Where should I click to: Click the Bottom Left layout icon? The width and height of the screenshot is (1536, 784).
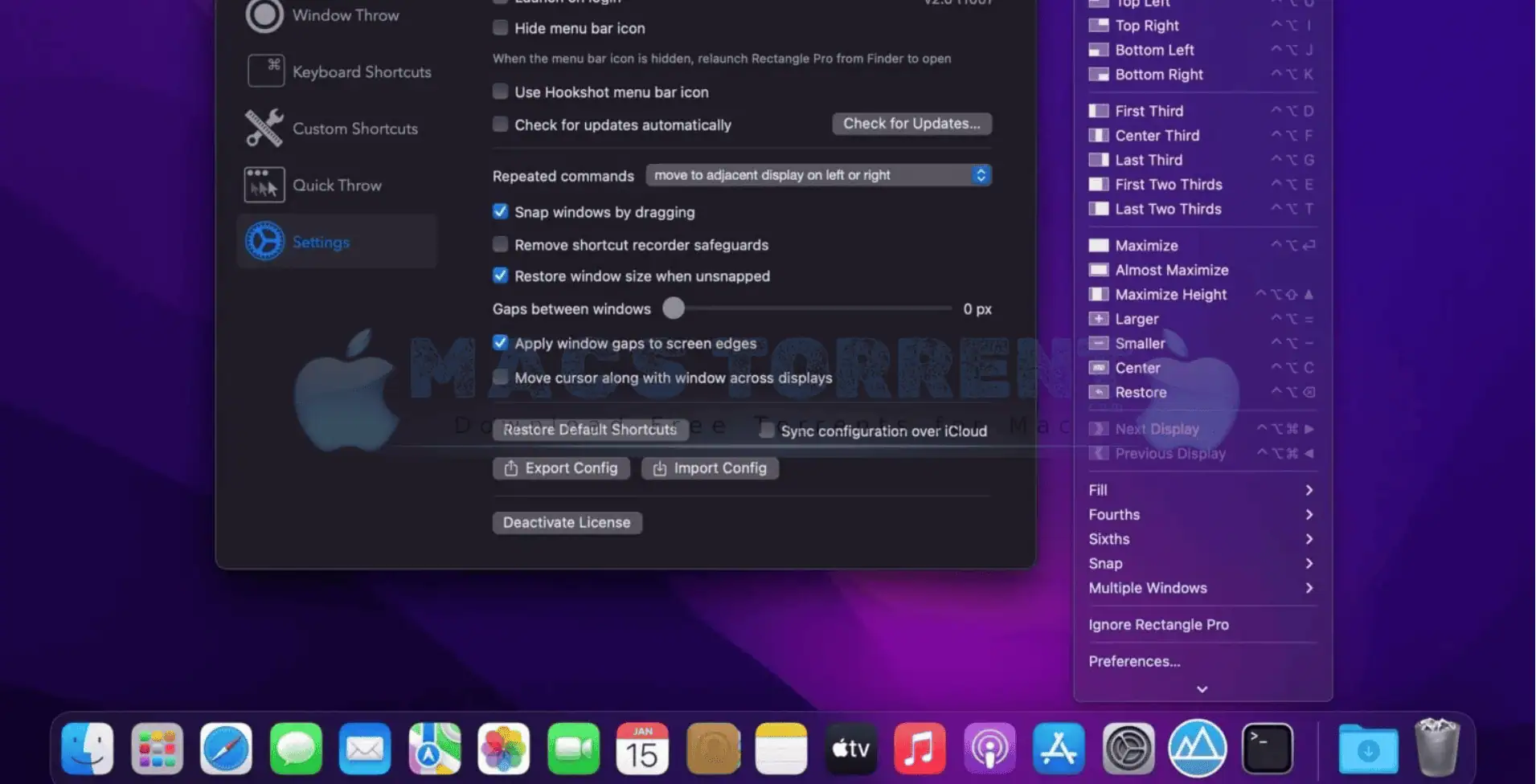(1098, 50)
